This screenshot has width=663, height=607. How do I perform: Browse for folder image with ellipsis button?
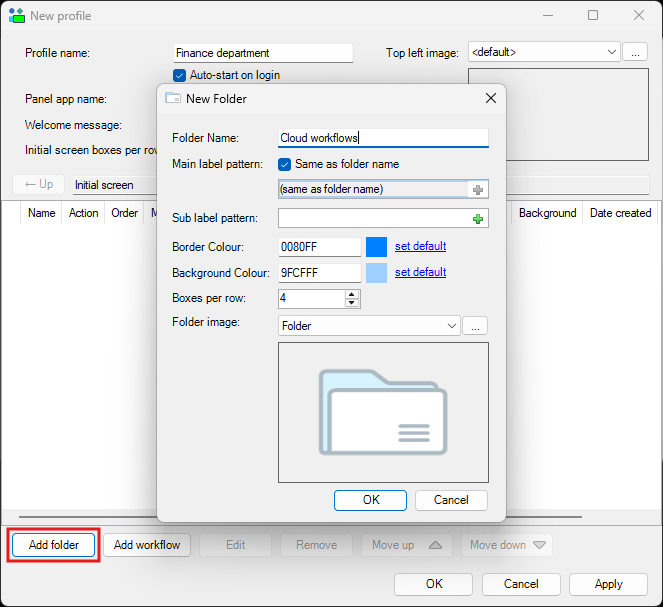(x=475, y=326)
